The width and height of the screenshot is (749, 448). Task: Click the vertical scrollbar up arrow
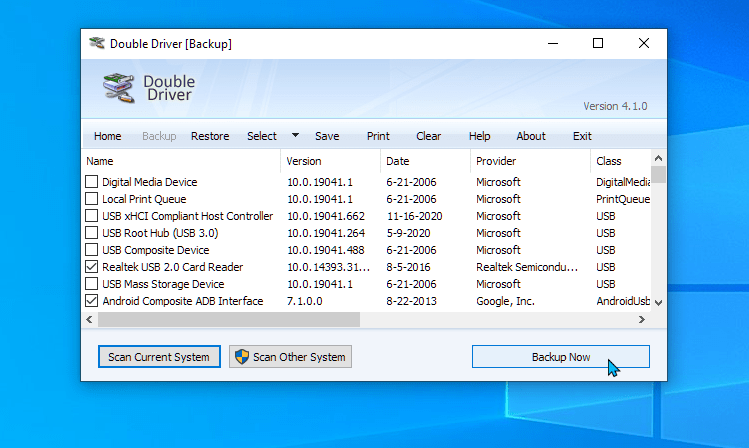658,158
